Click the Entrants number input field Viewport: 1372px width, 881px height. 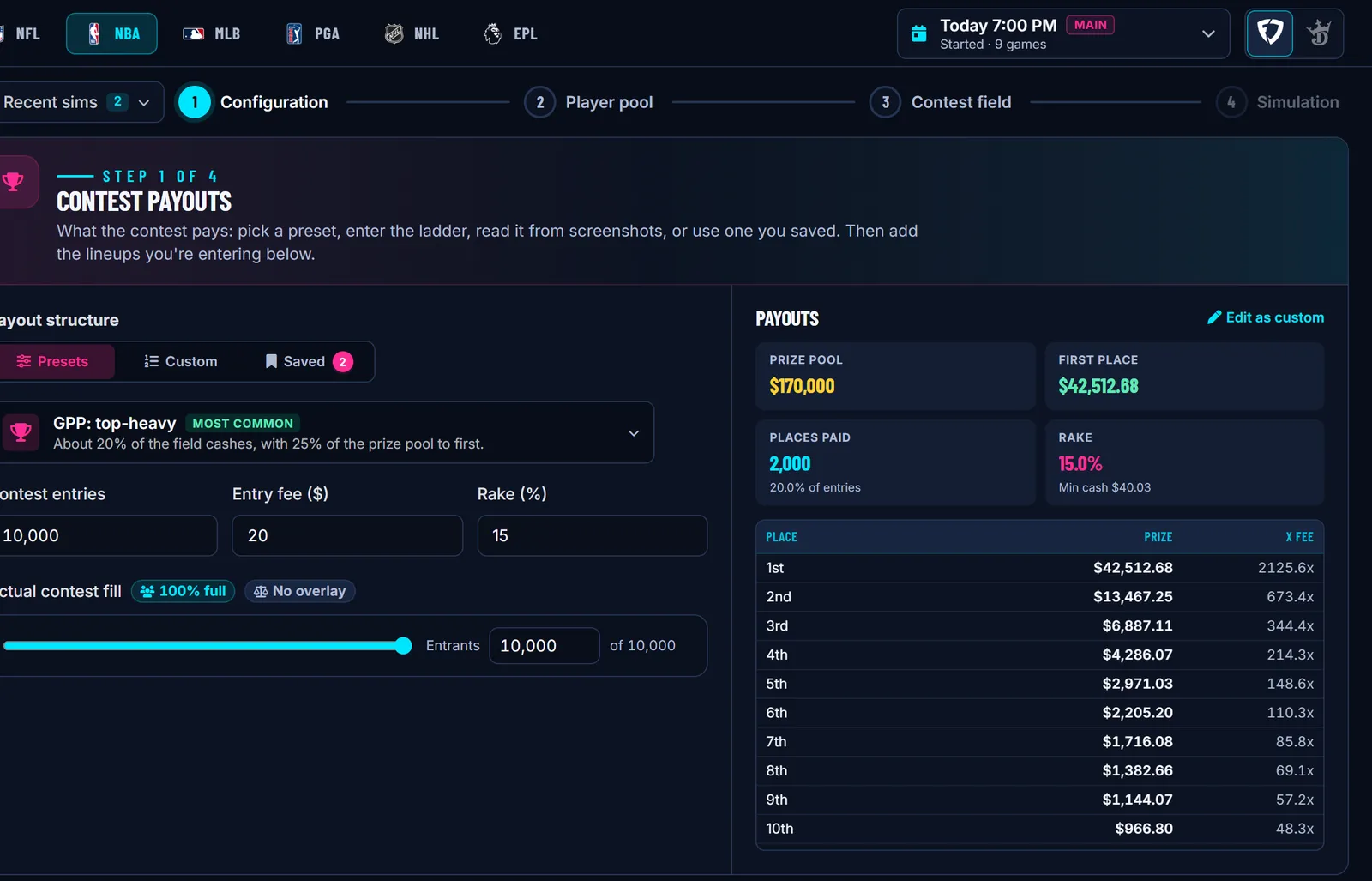(x=545, y=646)
